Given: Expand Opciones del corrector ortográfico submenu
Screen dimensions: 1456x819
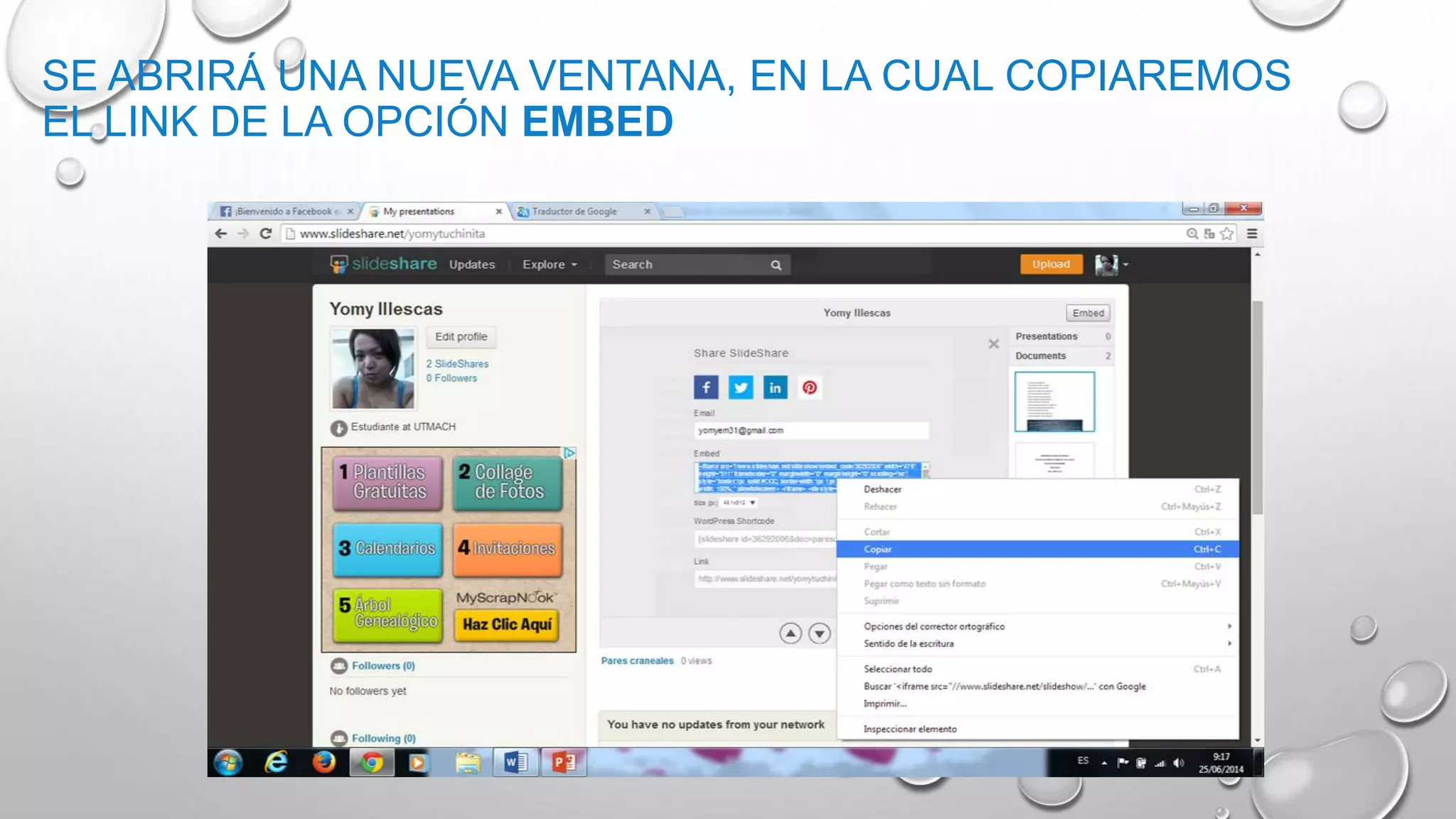Looking at the screenshot, I should point(1038,626).
